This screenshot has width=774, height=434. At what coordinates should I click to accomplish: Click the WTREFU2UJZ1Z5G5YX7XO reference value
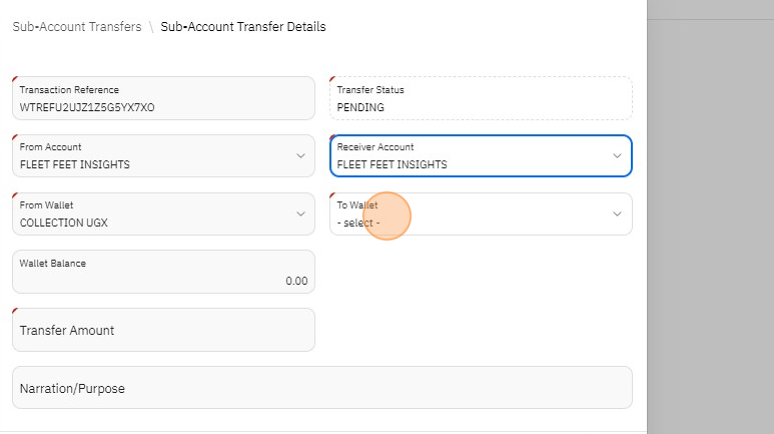pos(87,107)
